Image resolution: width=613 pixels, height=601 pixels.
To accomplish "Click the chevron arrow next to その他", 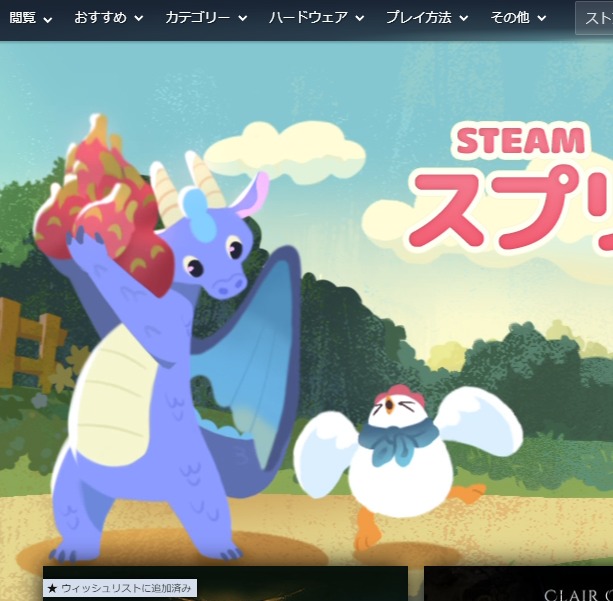I will click(542, 19).
